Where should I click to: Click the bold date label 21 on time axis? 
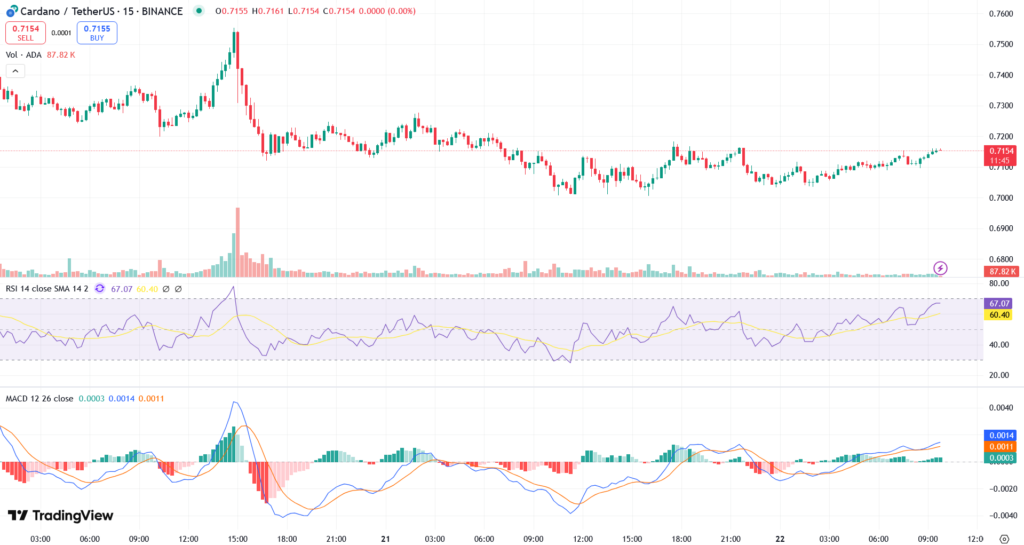(x=385, y=539)
